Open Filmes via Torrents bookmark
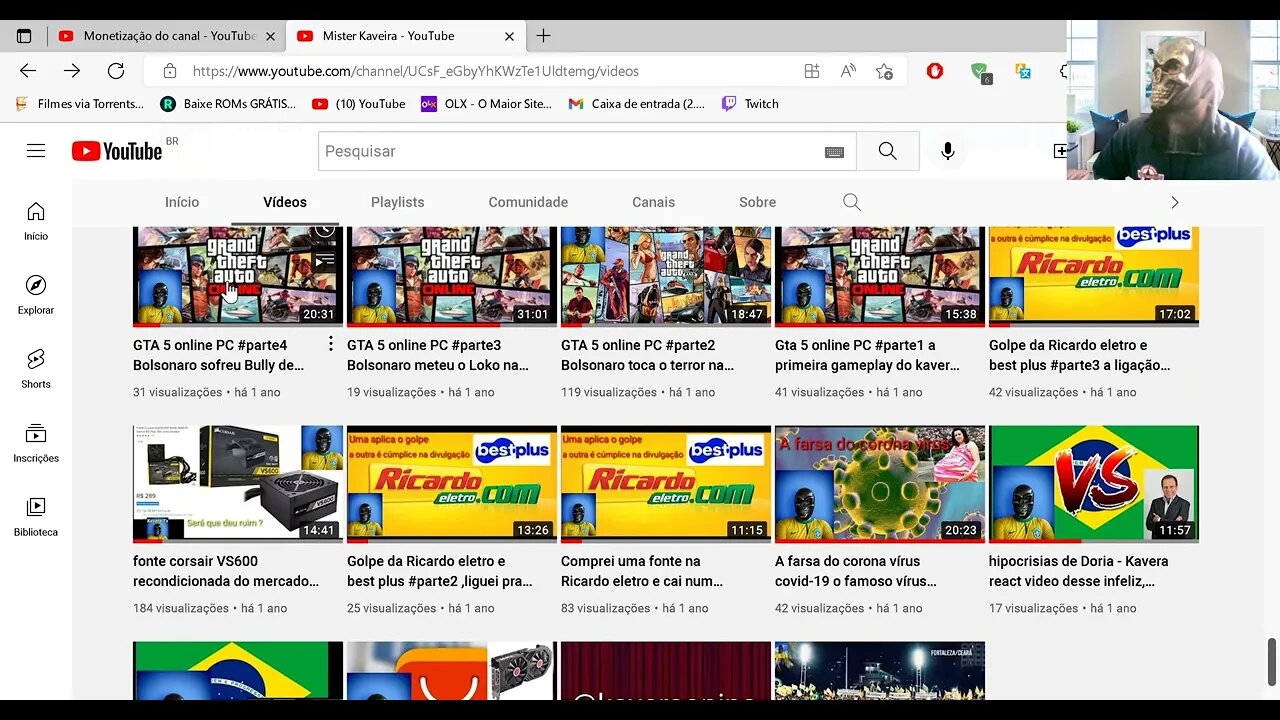 coord(80,104)
